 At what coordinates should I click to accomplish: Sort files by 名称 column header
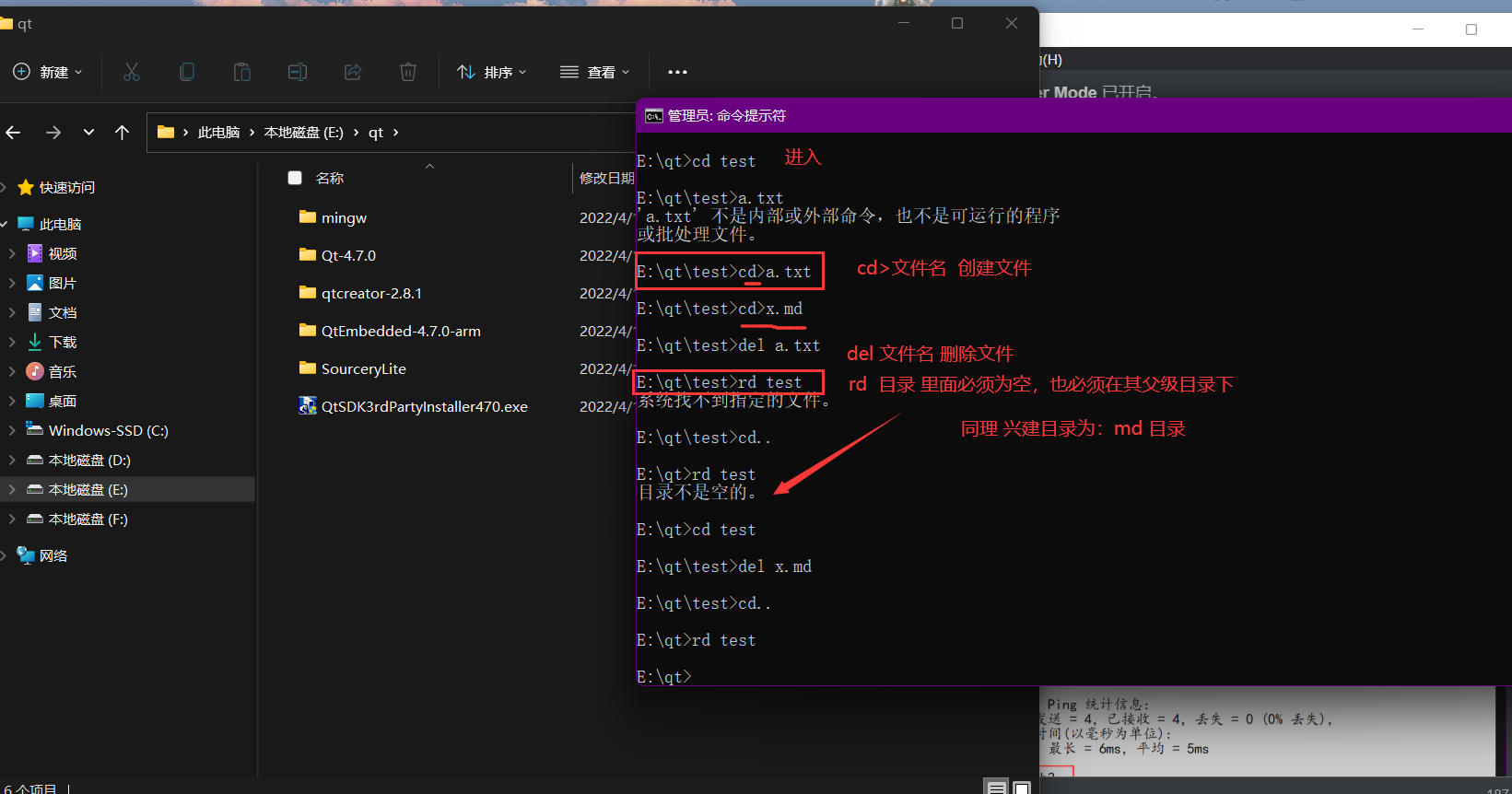330,178
